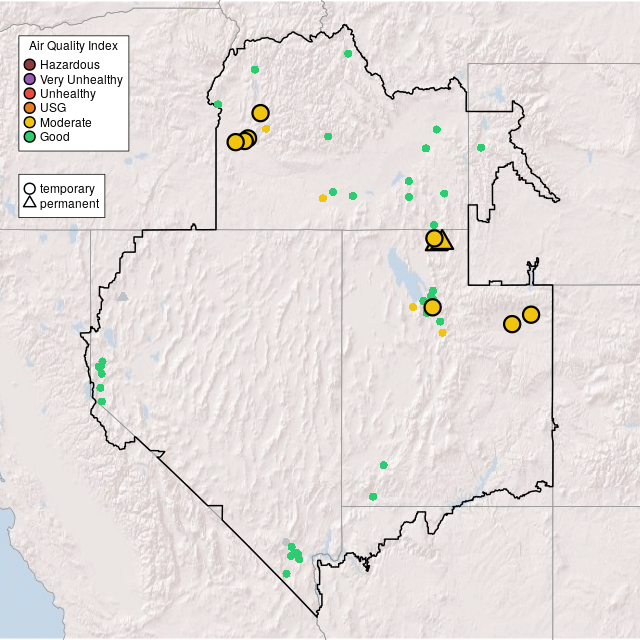Viewport: 640px width, 640px height.
Task: Select large yellow circle touching the permanent triangle
Action: pos(434,238)
